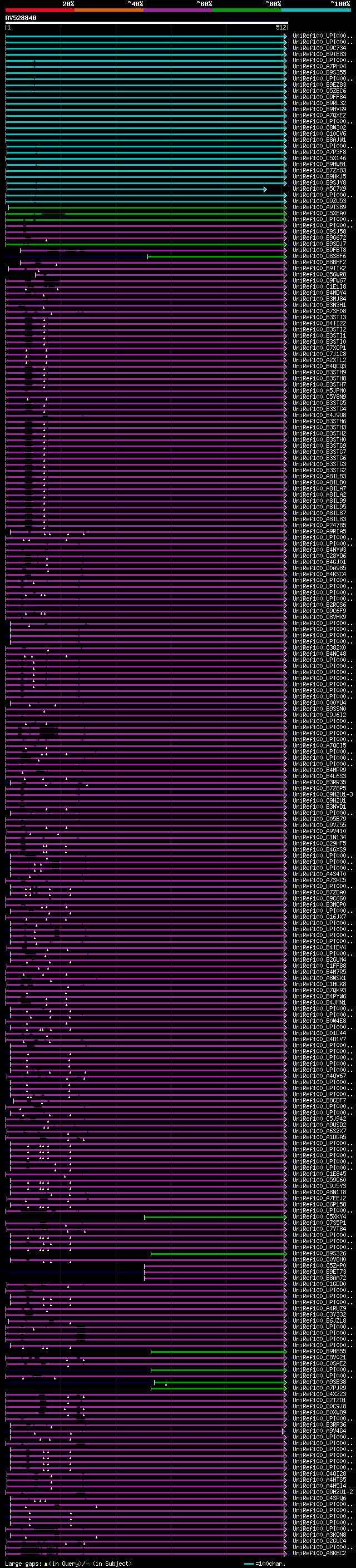Select hit label UniRef100_Q9SJ58

coord(319,231)
